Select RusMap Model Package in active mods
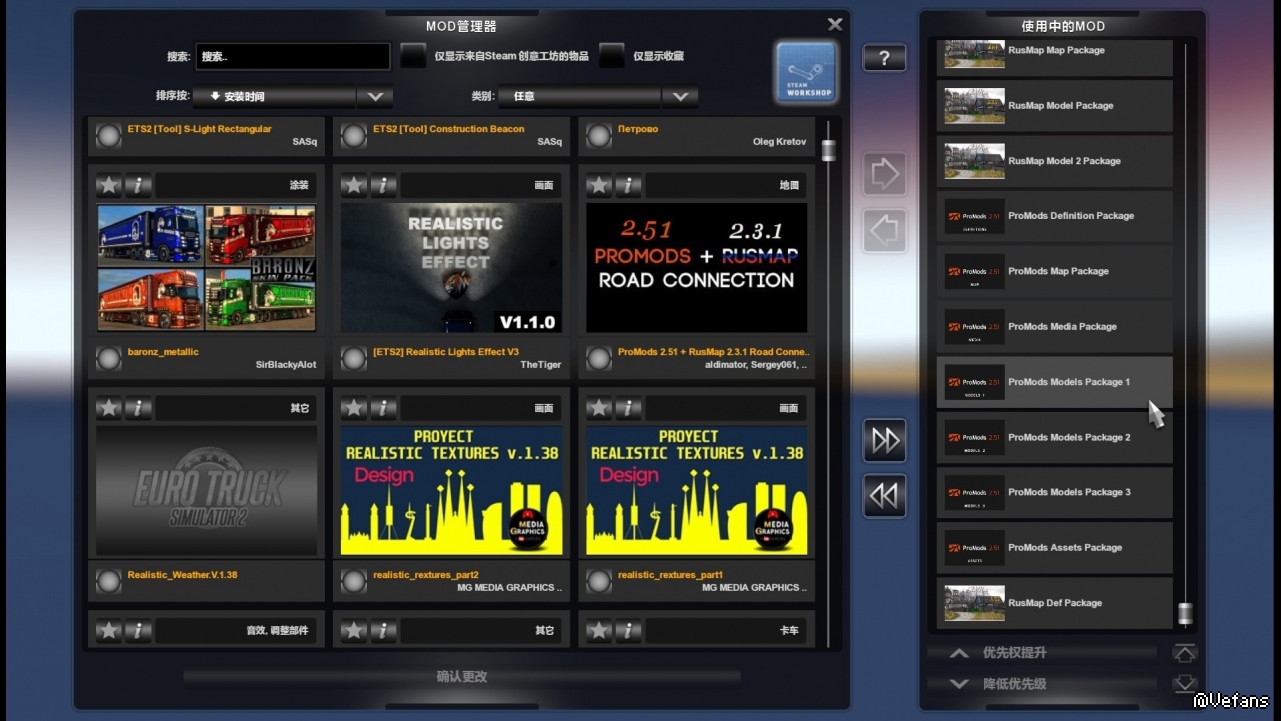 click(x=1055, y=106)
